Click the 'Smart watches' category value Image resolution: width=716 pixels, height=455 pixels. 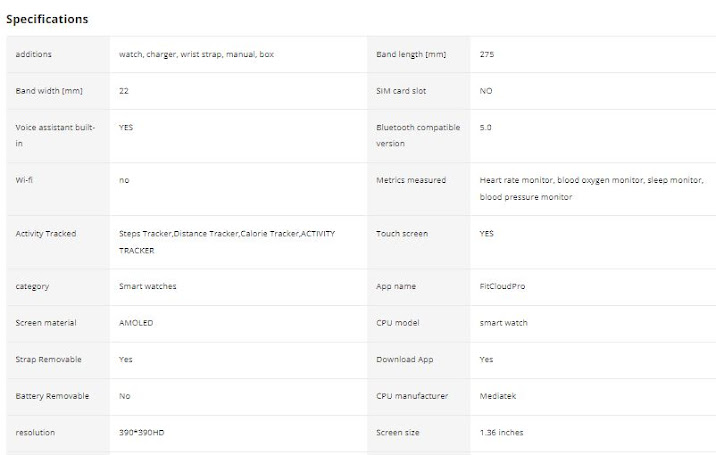(147, 286)
